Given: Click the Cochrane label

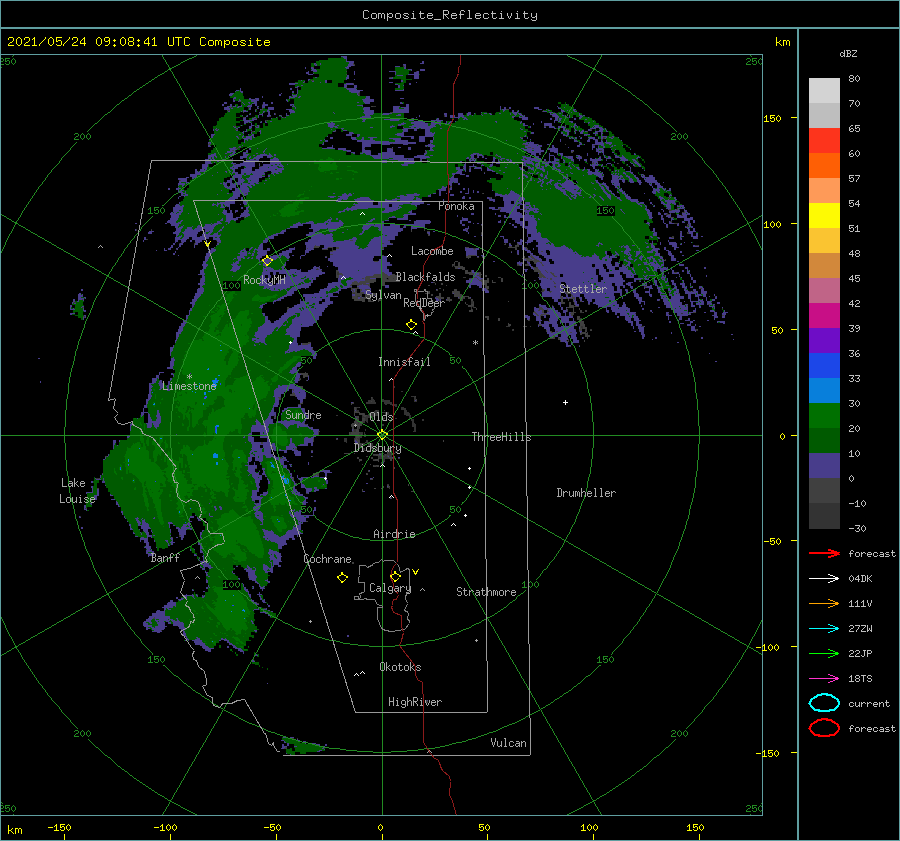Looking at the screenshot, I should [327, 559].
